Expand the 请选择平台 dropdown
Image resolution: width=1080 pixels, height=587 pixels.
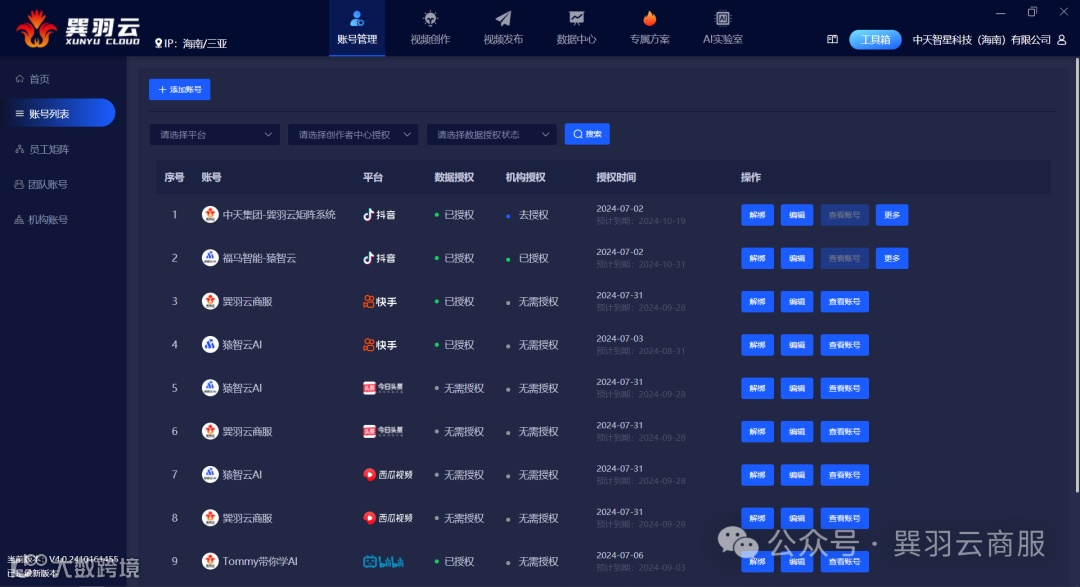tap(214, 134)
